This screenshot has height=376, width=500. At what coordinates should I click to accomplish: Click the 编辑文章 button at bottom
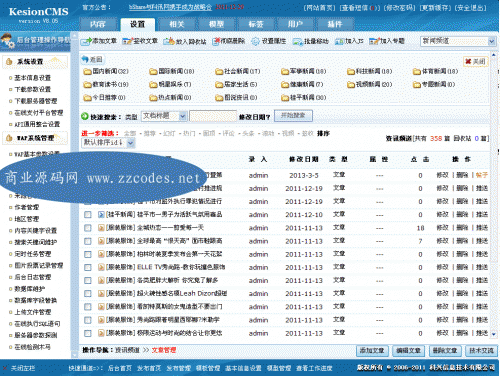(x=408, y=351)
